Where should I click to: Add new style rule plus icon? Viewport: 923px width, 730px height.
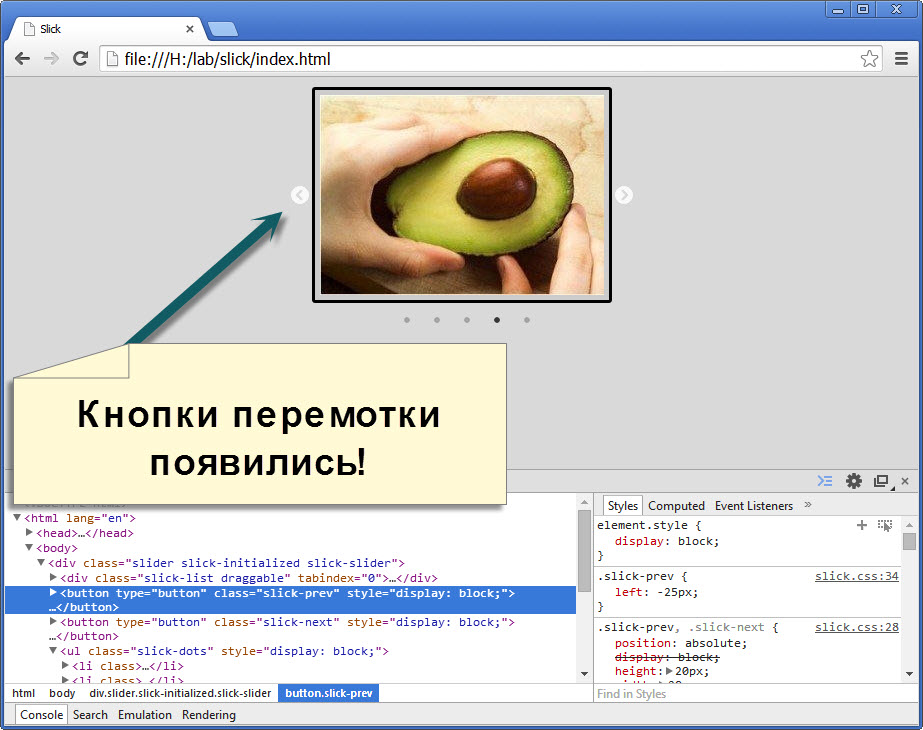coord(862,525)
